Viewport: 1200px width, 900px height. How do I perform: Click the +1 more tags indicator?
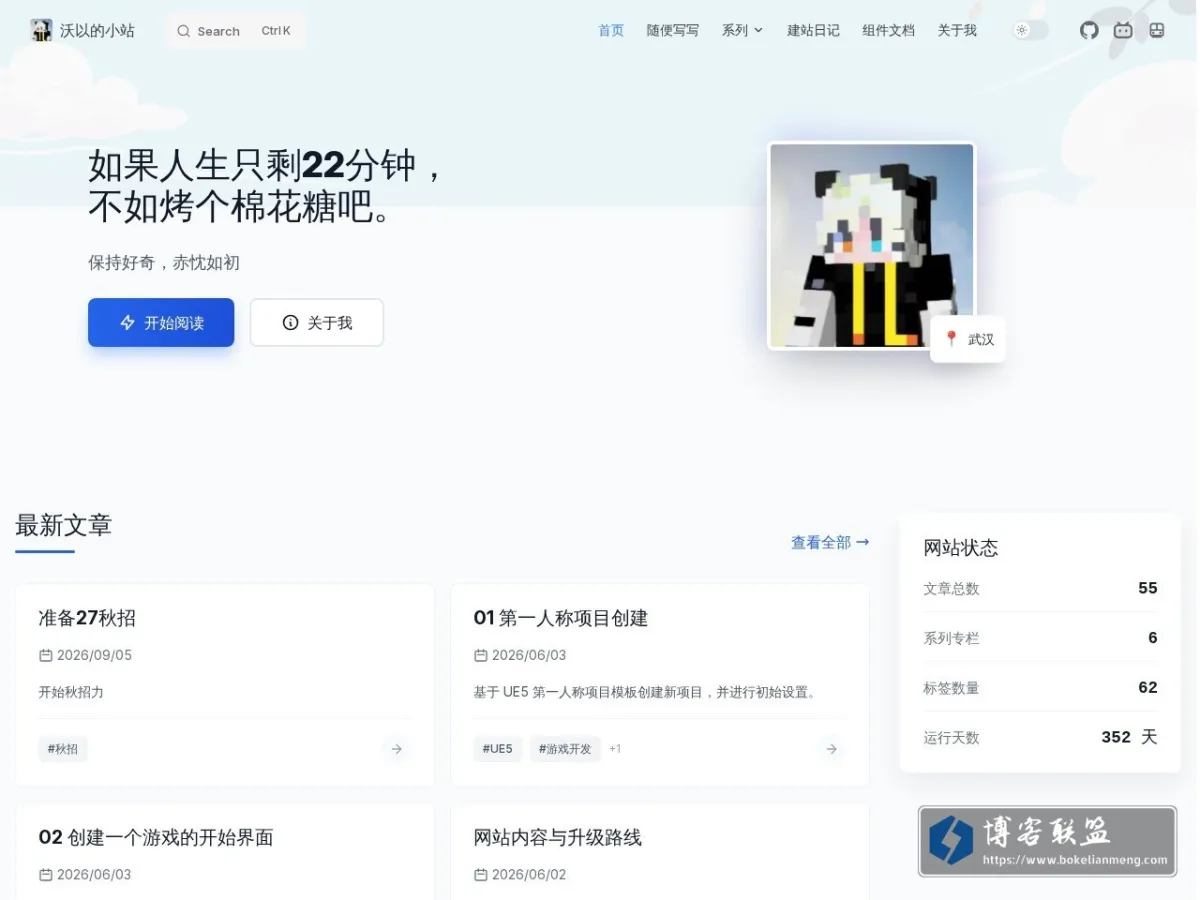[615, 749]
